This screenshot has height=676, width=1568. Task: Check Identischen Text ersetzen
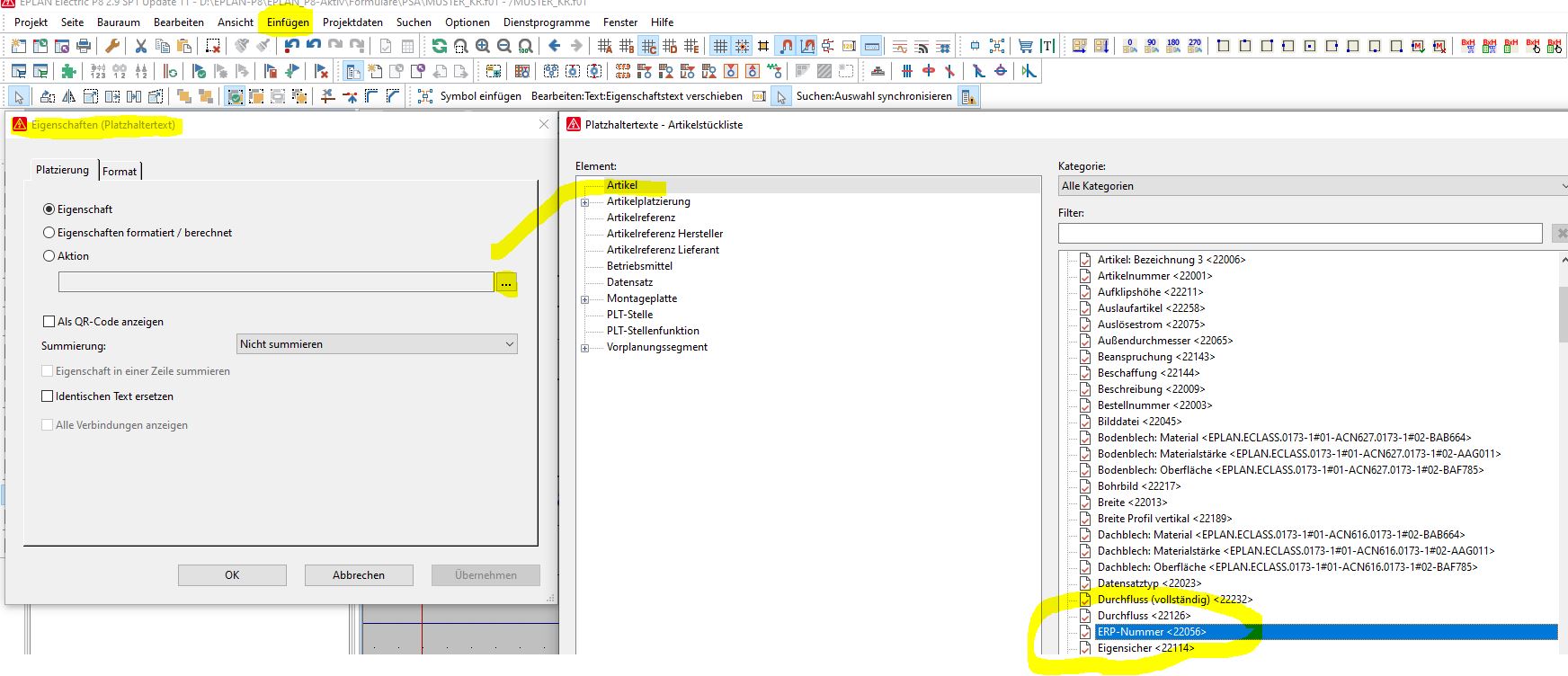pos(49,396)
